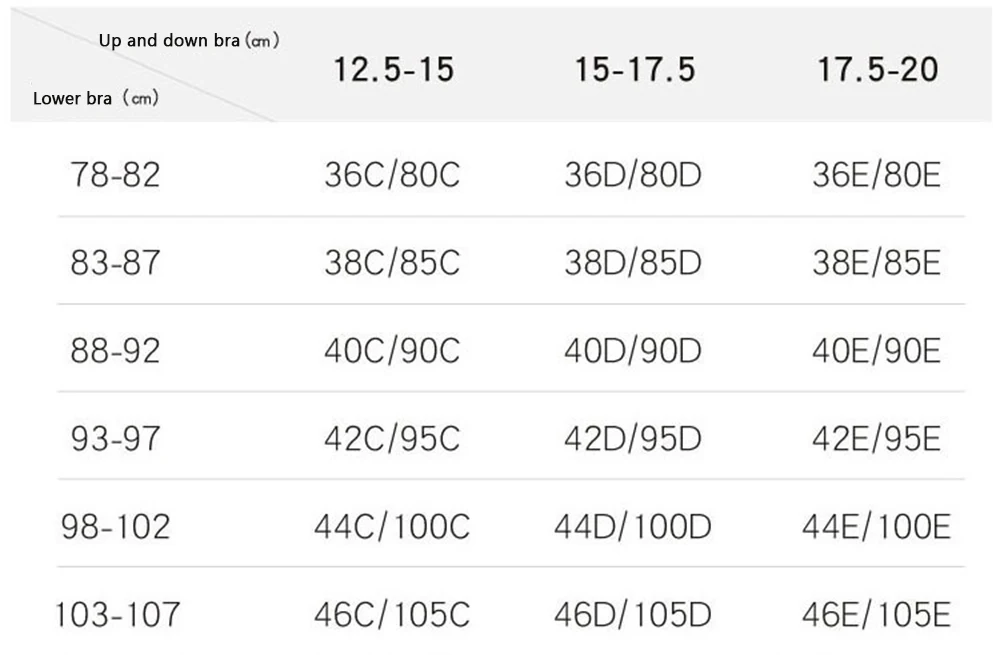Select the 98-102 row label
The height and width of the screenshot is (655, 1000).
116,526
